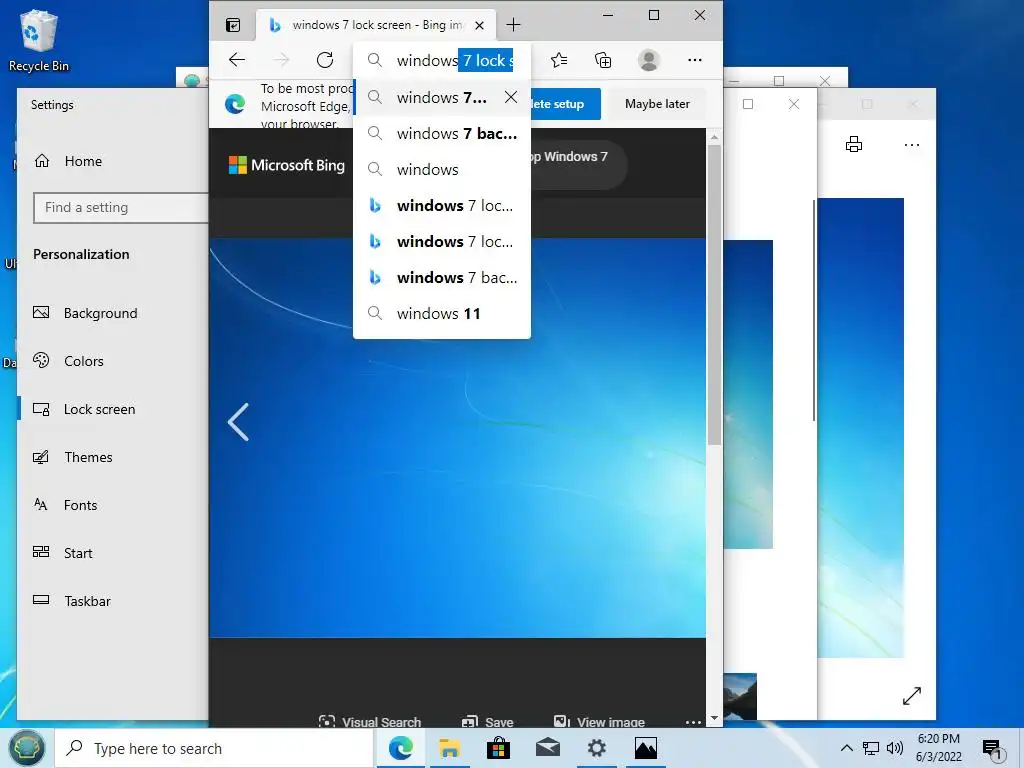This screenshot has height=768, width=1024.
Task: Go to previous image with left arrow
Action: (x=238, y=422)
